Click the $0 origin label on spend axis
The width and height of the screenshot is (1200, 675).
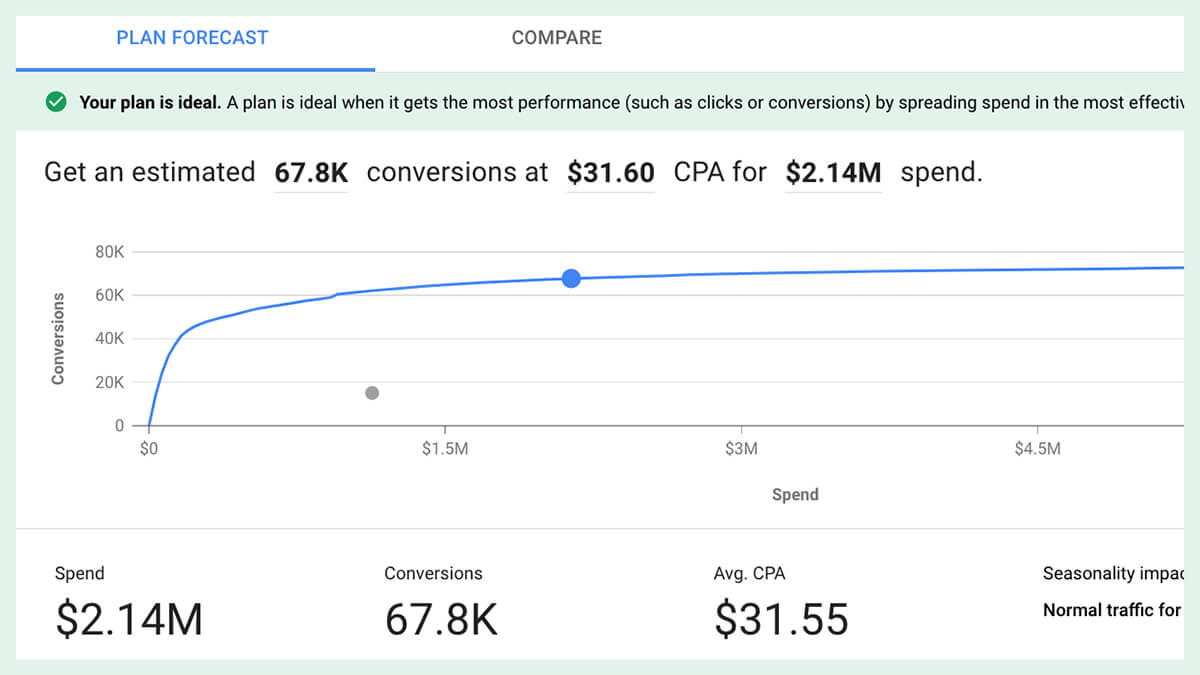pyautogui.click(x=150, y=448)
